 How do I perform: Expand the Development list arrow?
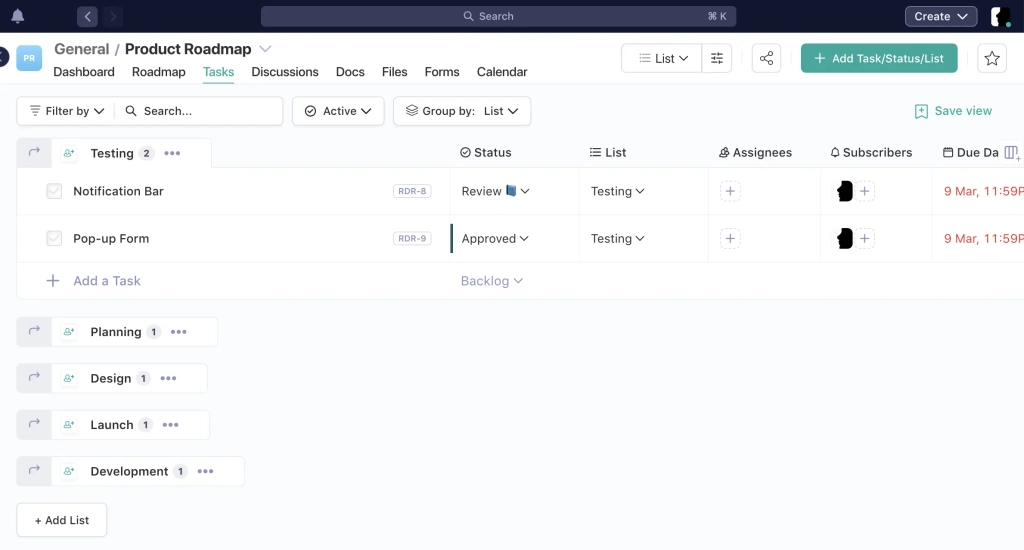coord(34,470)
